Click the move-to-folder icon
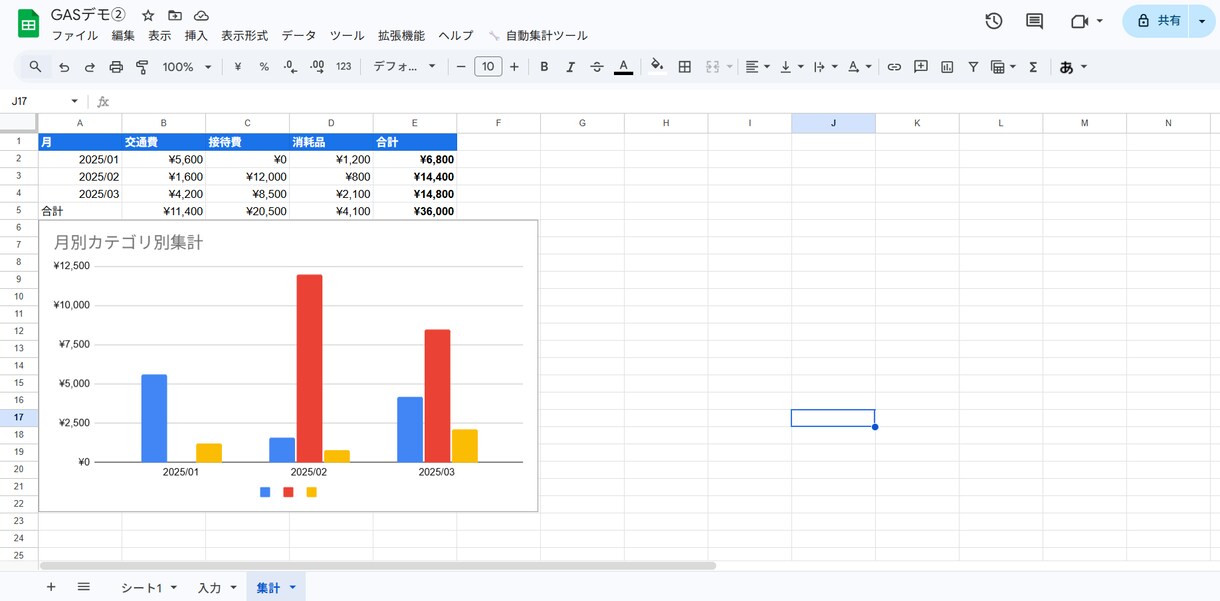 coord(175,16)
